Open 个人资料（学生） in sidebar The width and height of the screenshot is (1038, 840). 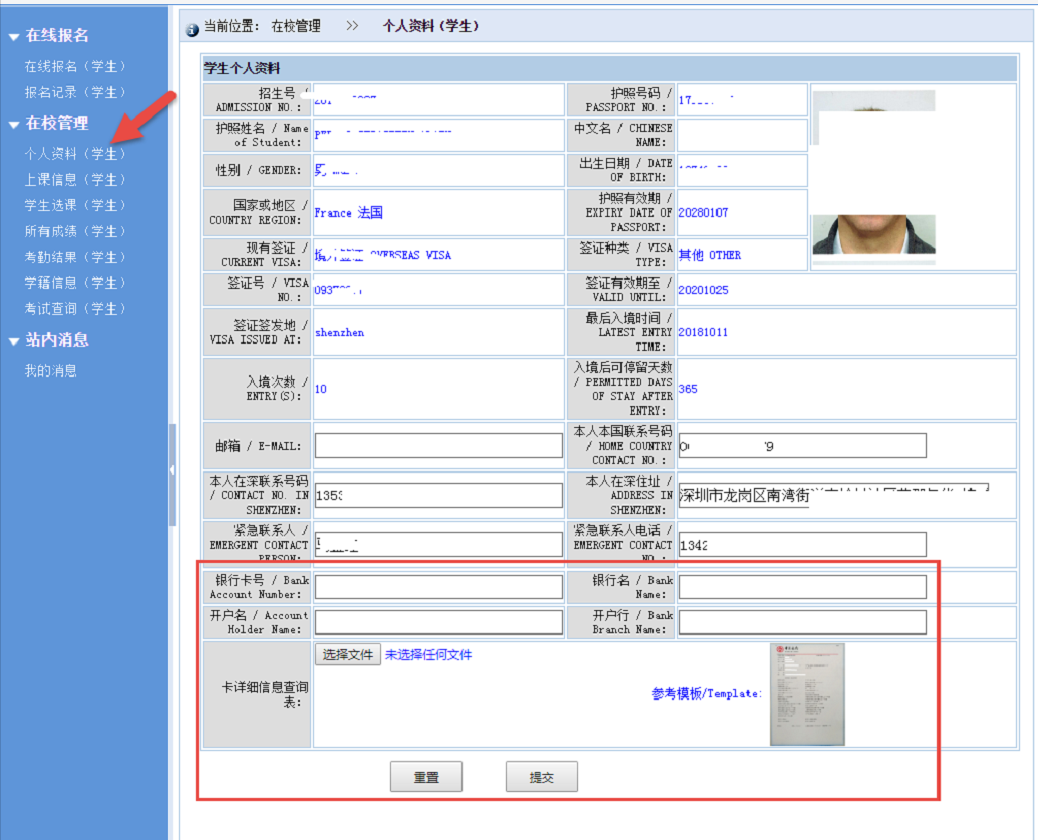[x=75, y=154]
